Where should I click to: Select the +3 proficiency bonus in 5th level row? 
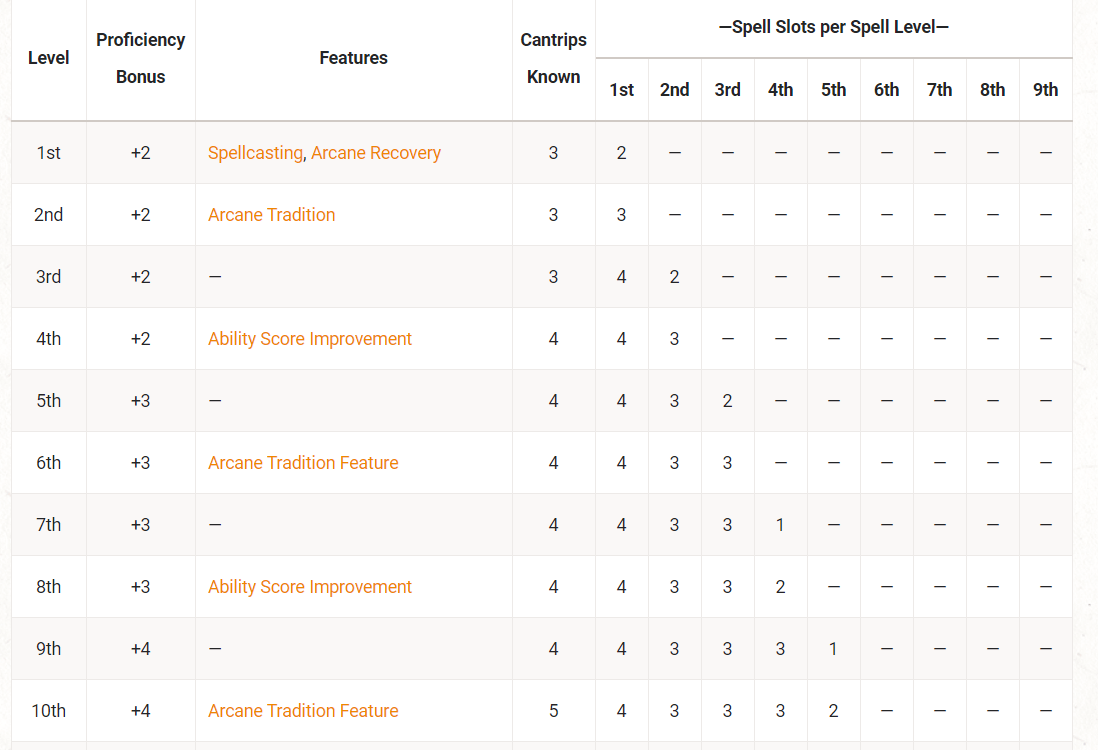(141, 401)
